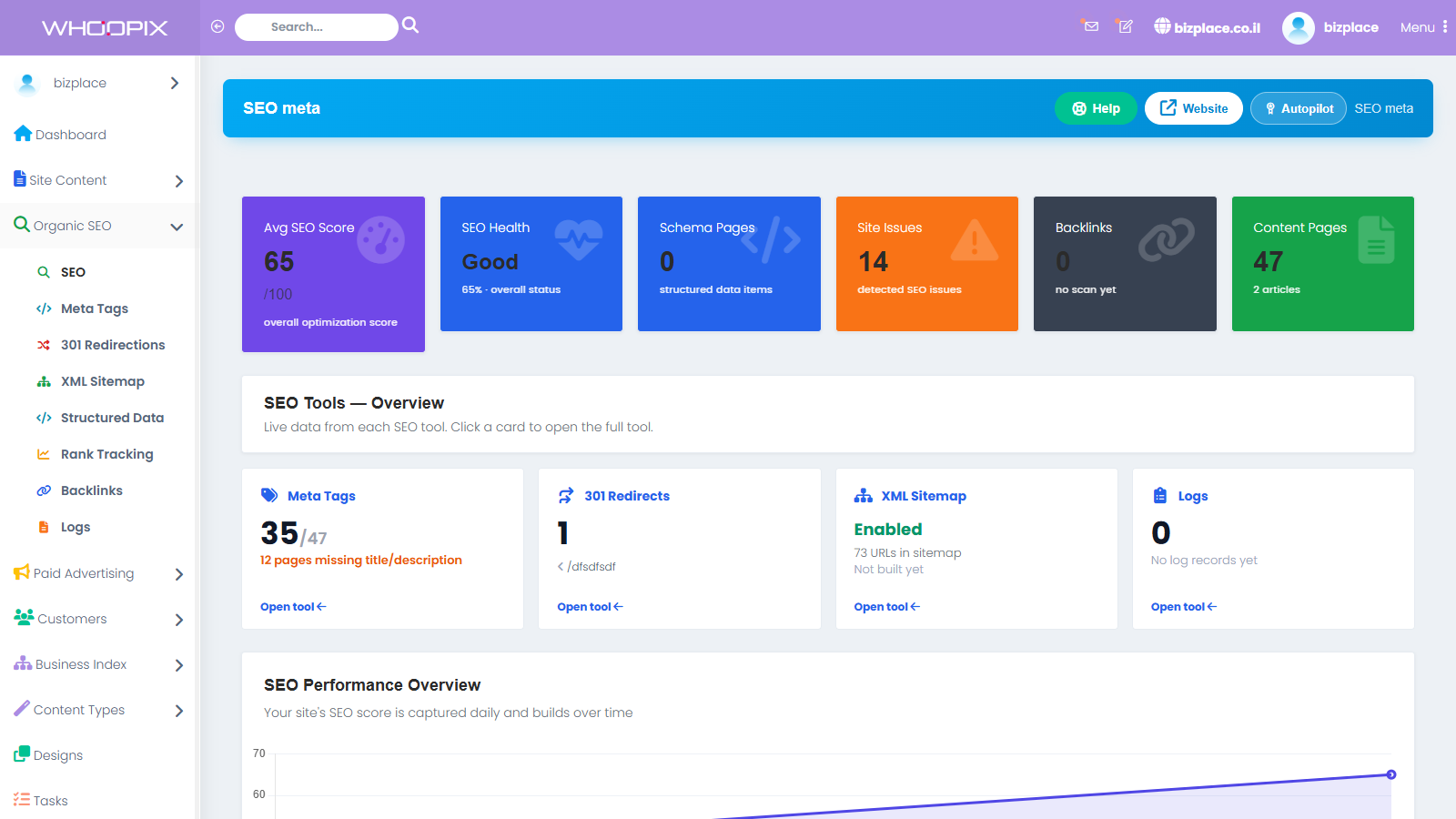Click Open tool link under XML Sitemap
The width and height of the screenshot is (1456, 819).
tap(886, 607)
